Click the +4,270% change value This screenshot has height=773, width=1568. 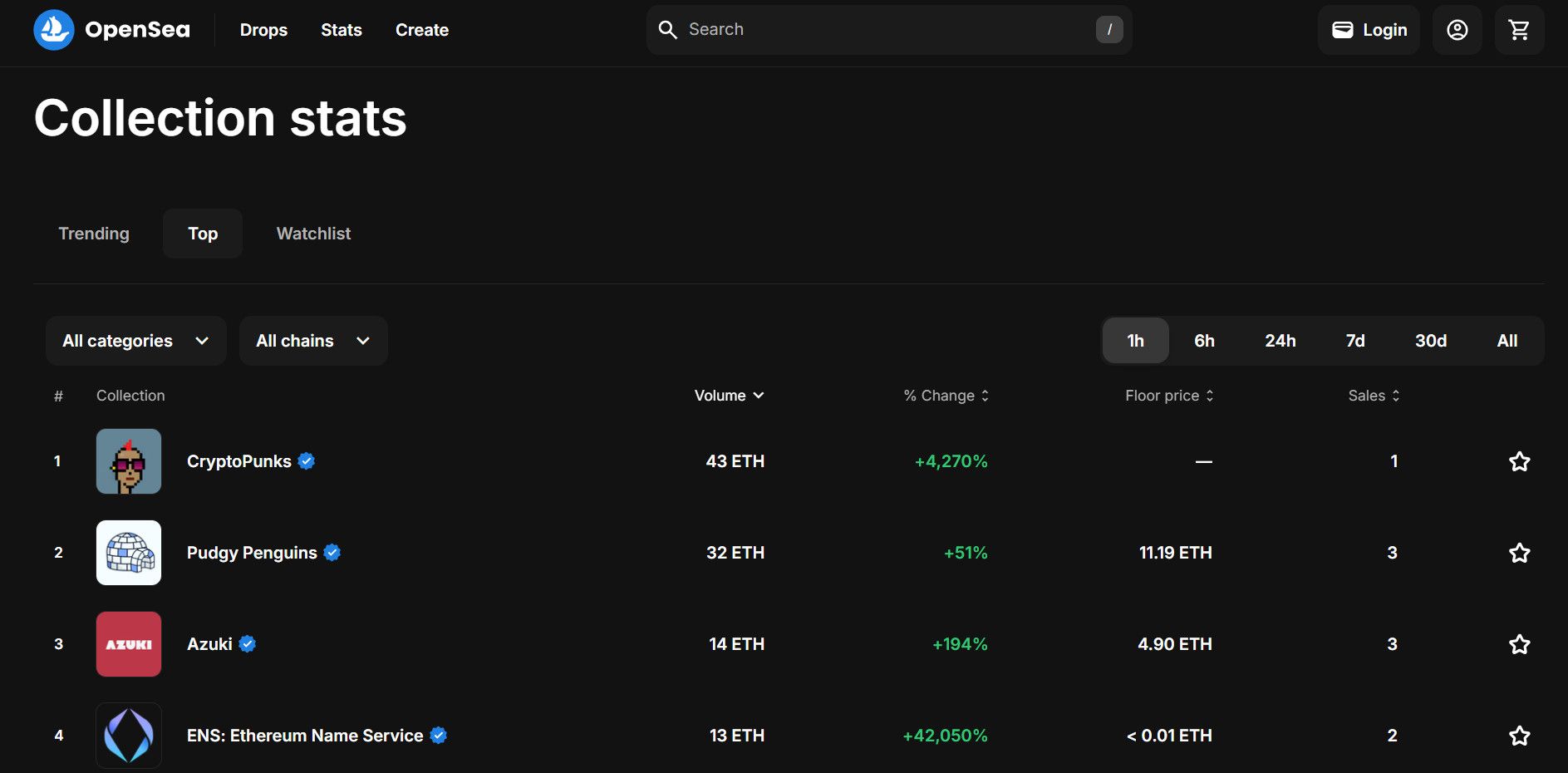click(x=951, y=461)
